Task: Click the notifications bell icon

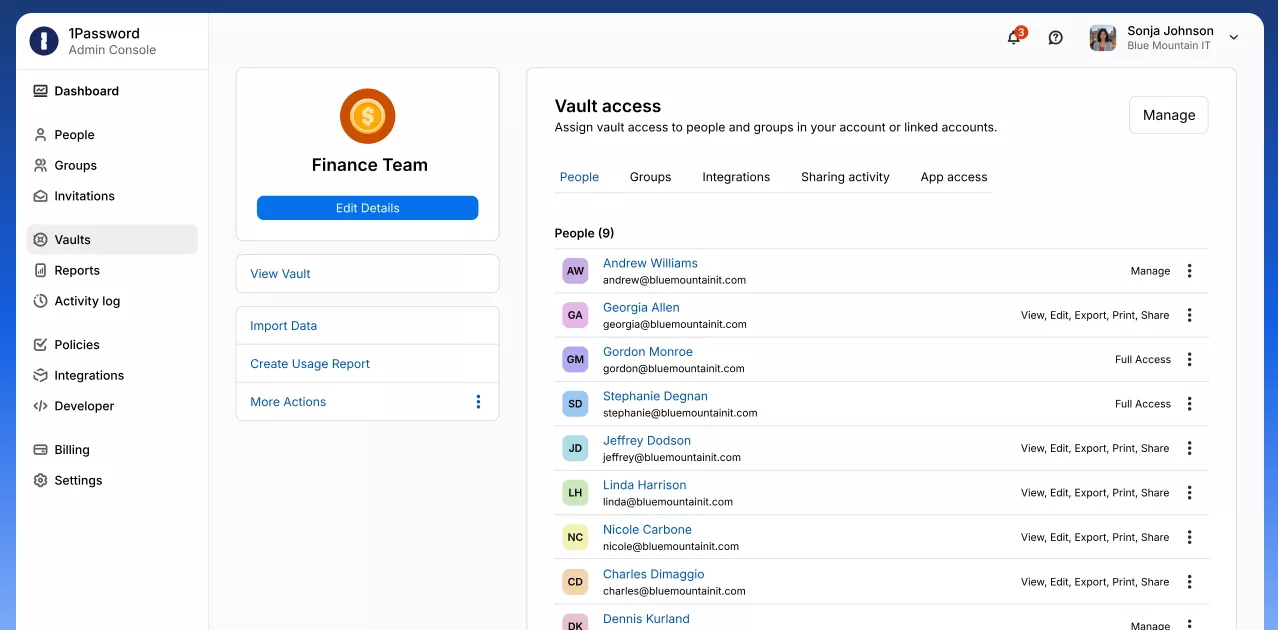Action: 1014,37
